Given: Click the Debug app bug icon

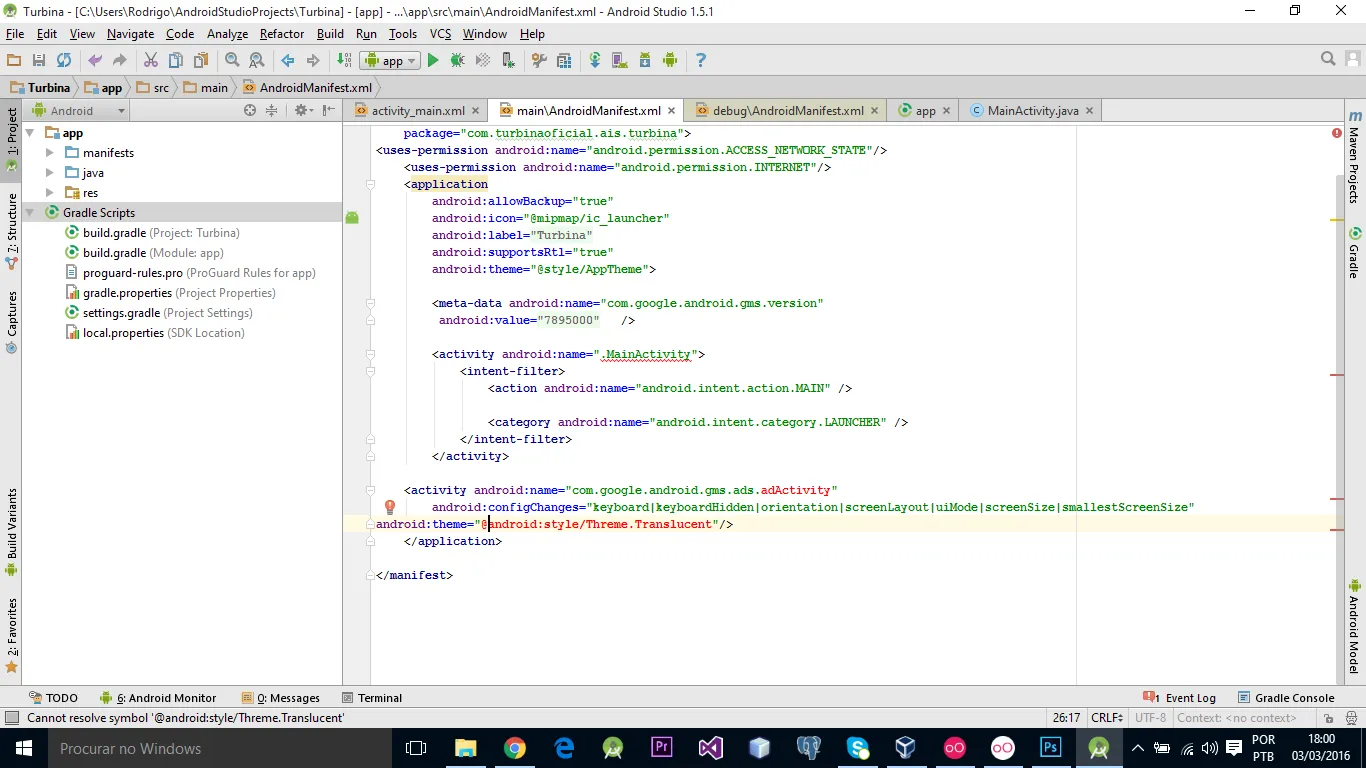Looking at the screenshot, I should [x=457, y=61].
